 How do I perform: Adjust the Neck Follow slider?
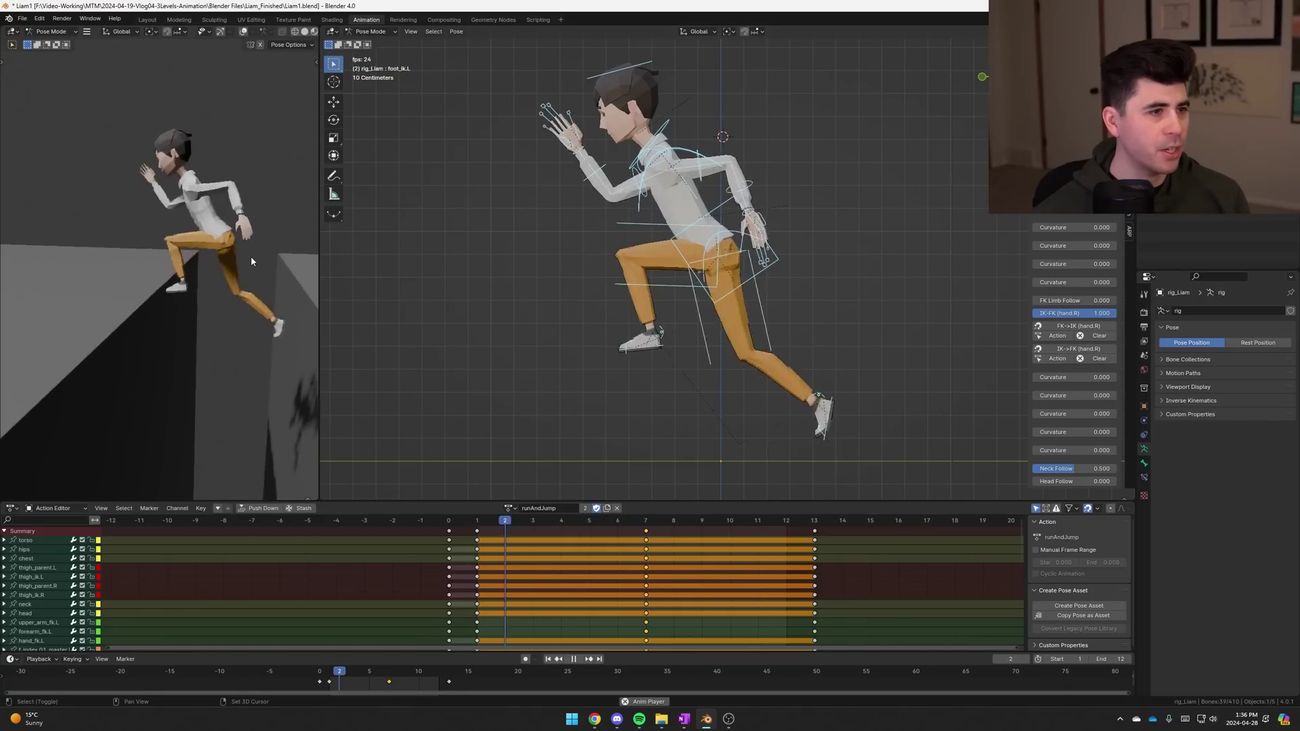[1074, 468]
